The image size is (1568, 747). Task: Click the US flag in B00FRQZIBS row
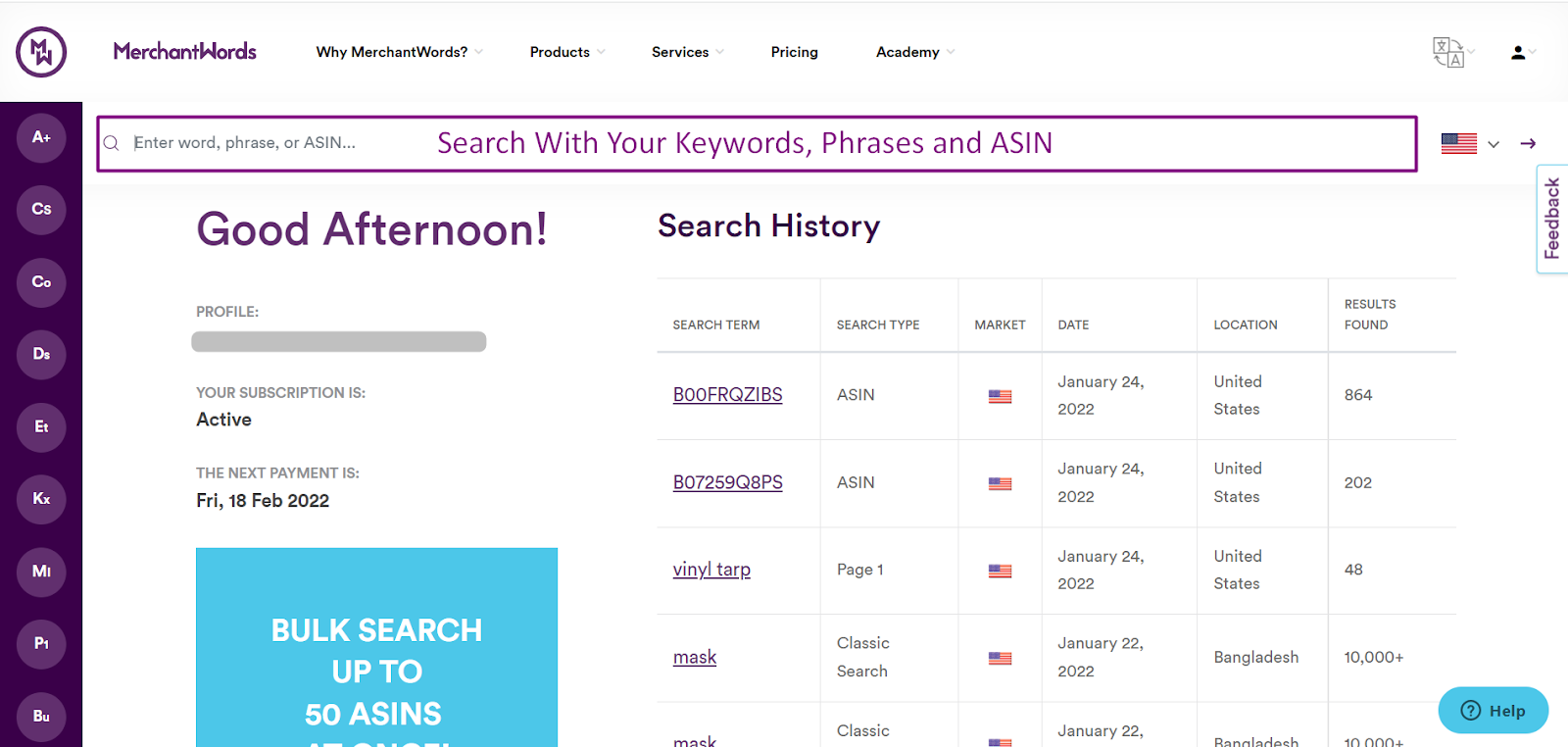tap(1000, 397)
